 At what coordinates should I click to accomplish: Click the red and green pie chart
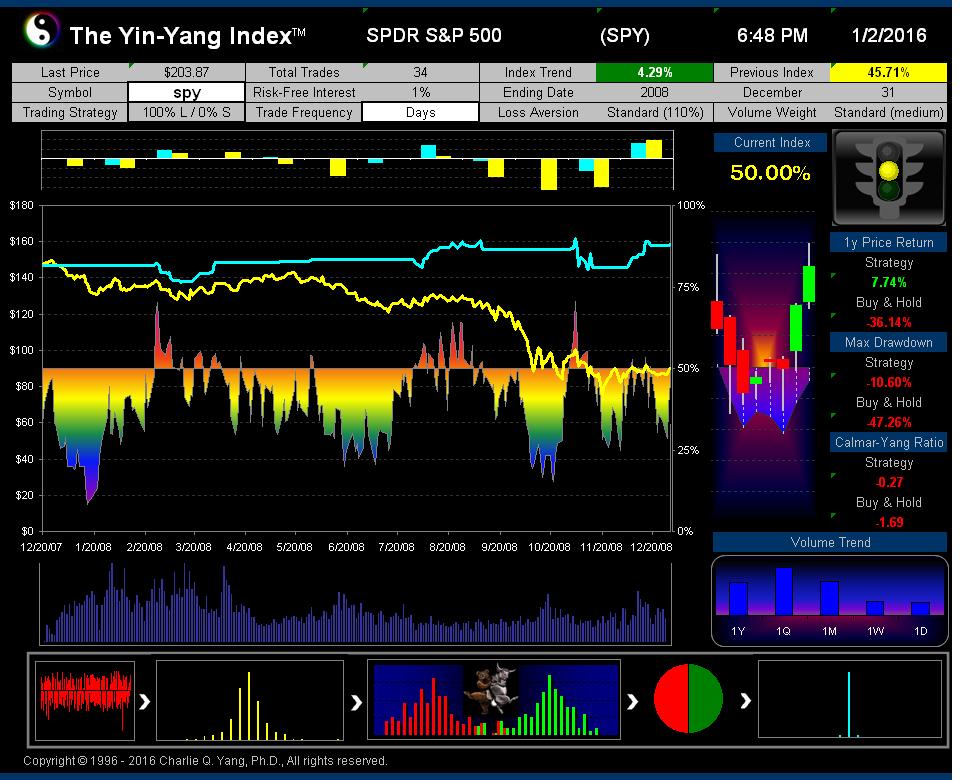[x=688, y=699]
